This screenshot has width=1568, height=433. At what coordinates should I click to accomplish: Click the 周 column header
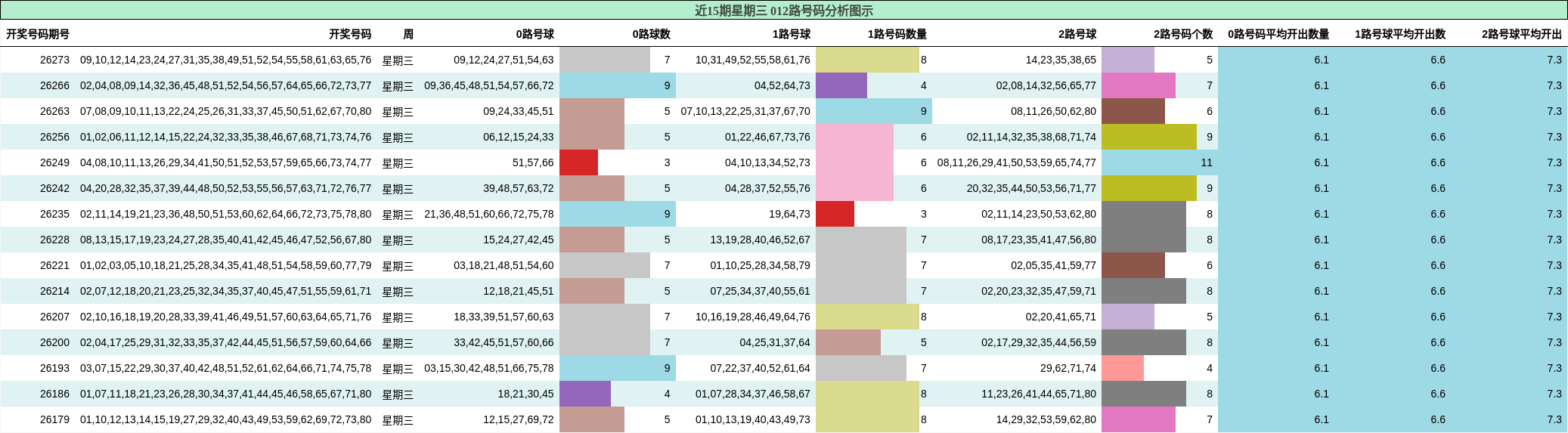(x=408, y=34)
